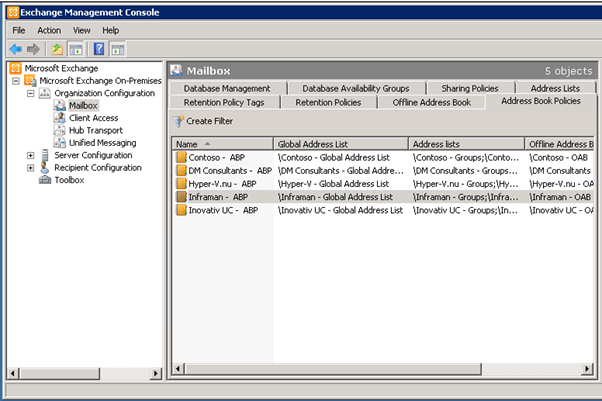This screenshot has width=602, height=401.
Task: Select the Client Access node
Action: [93, 118]
